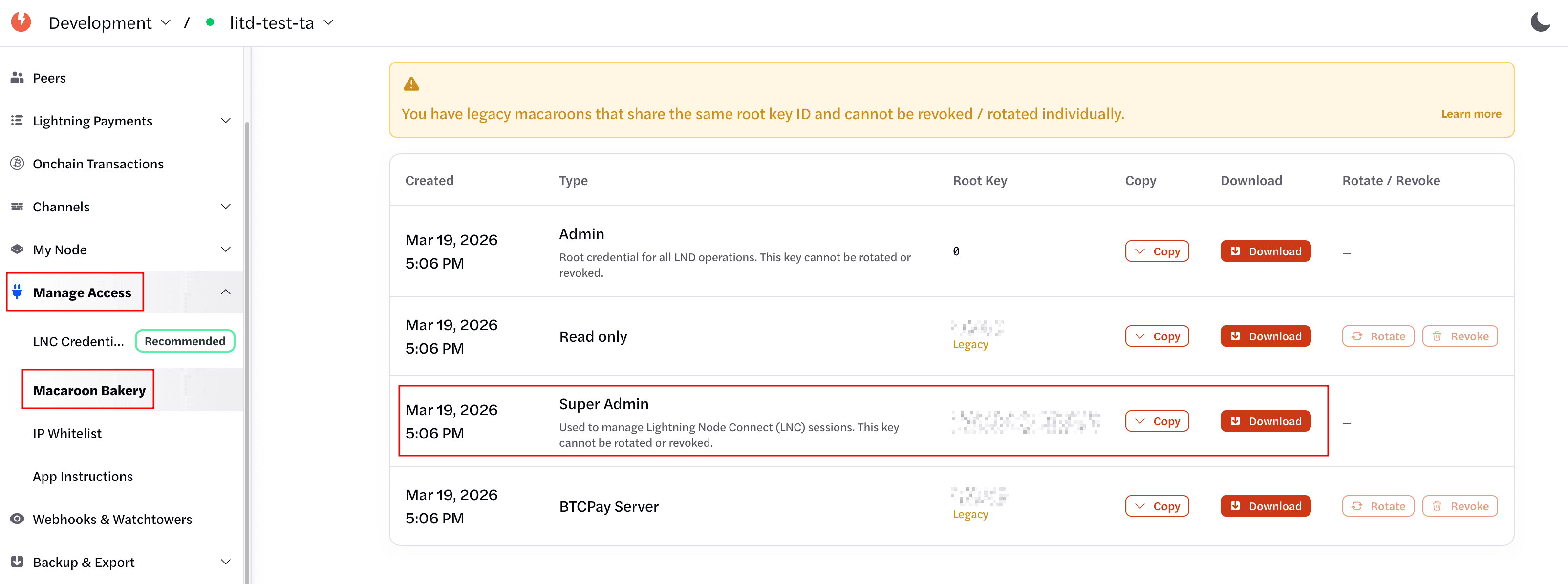Toggle dark mode with the moon icon

click(x=1540, y=22)
